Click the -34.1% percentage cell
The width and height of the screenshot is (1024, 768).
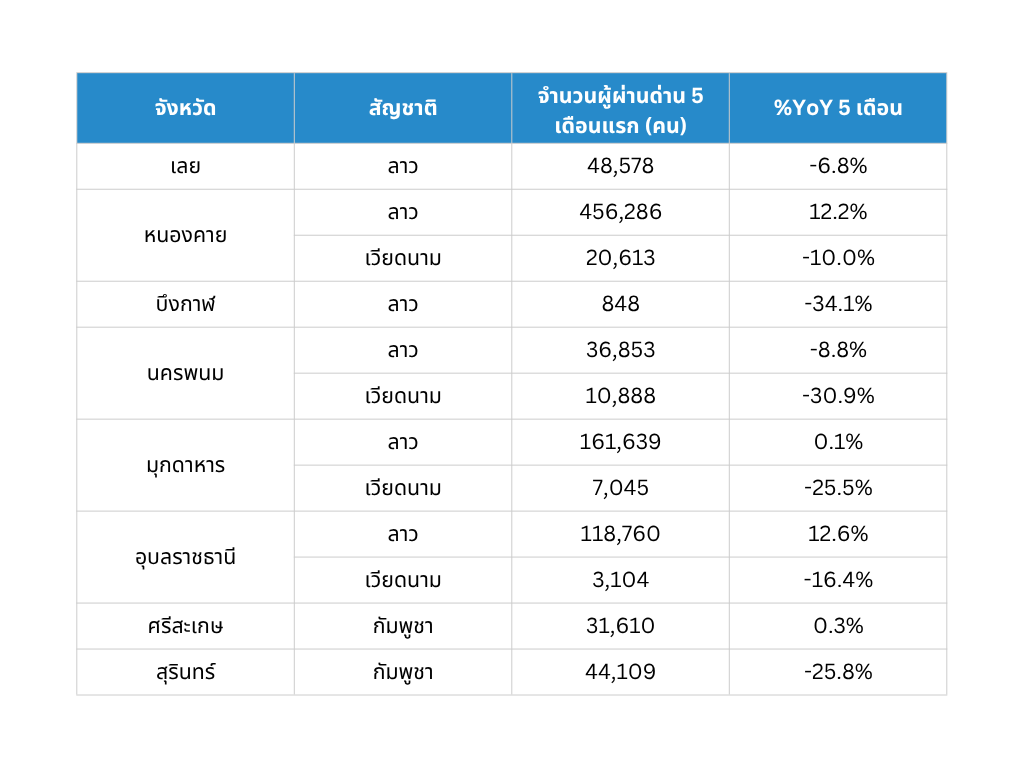click(x=838, y=304)
